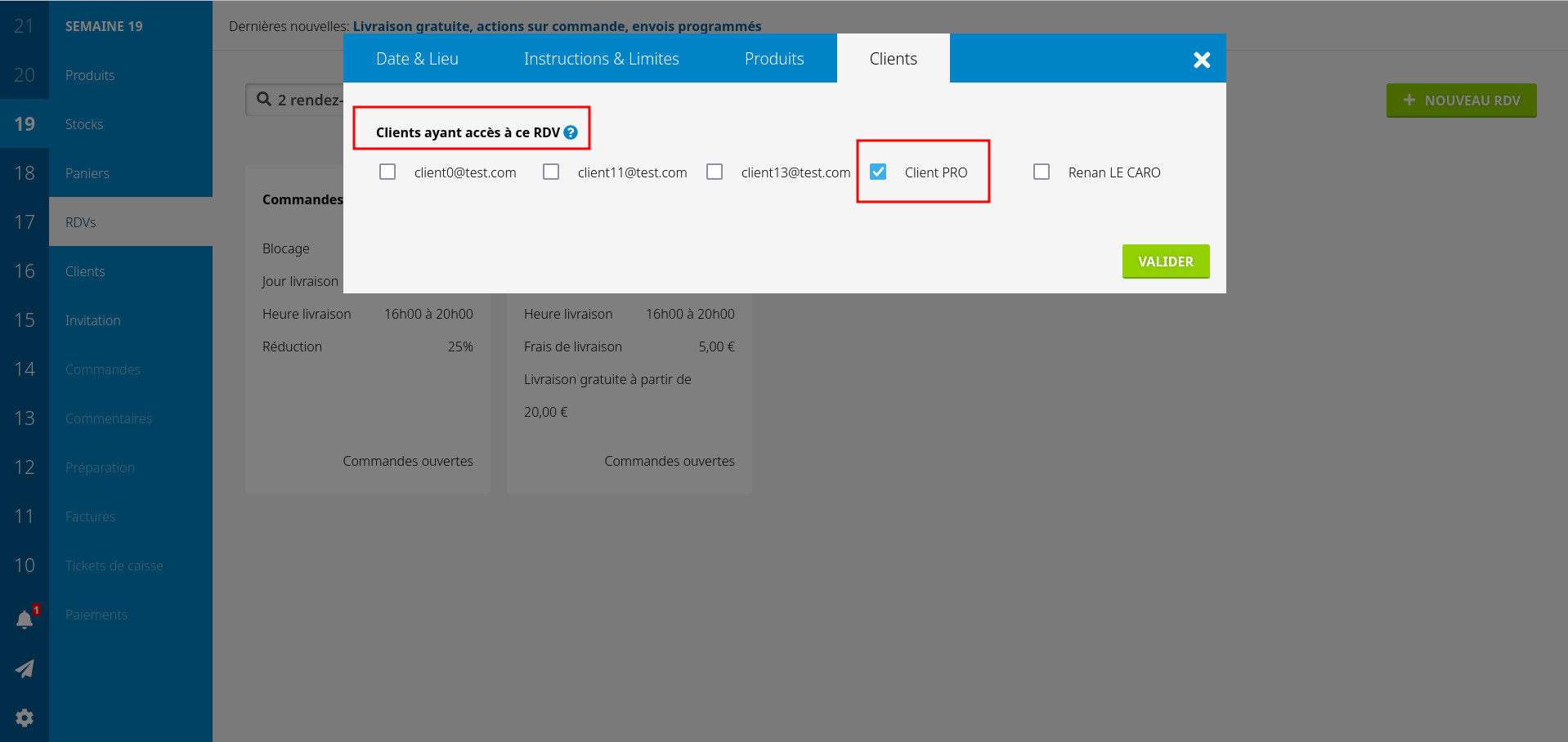Navigate to Paniers in the sidebar
Screen dimensions: 1568x742
(x=87, y=173)
